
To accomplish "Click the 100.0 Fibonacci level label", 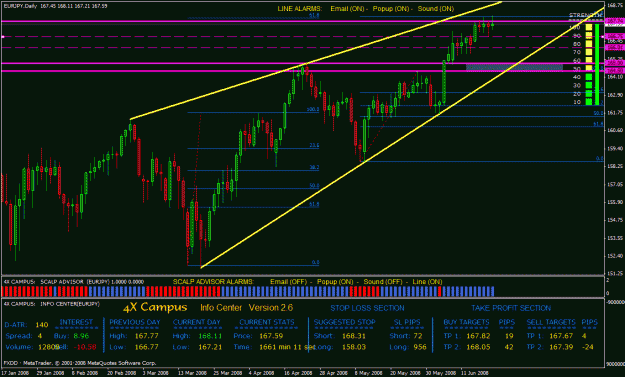I will point(313,109).
